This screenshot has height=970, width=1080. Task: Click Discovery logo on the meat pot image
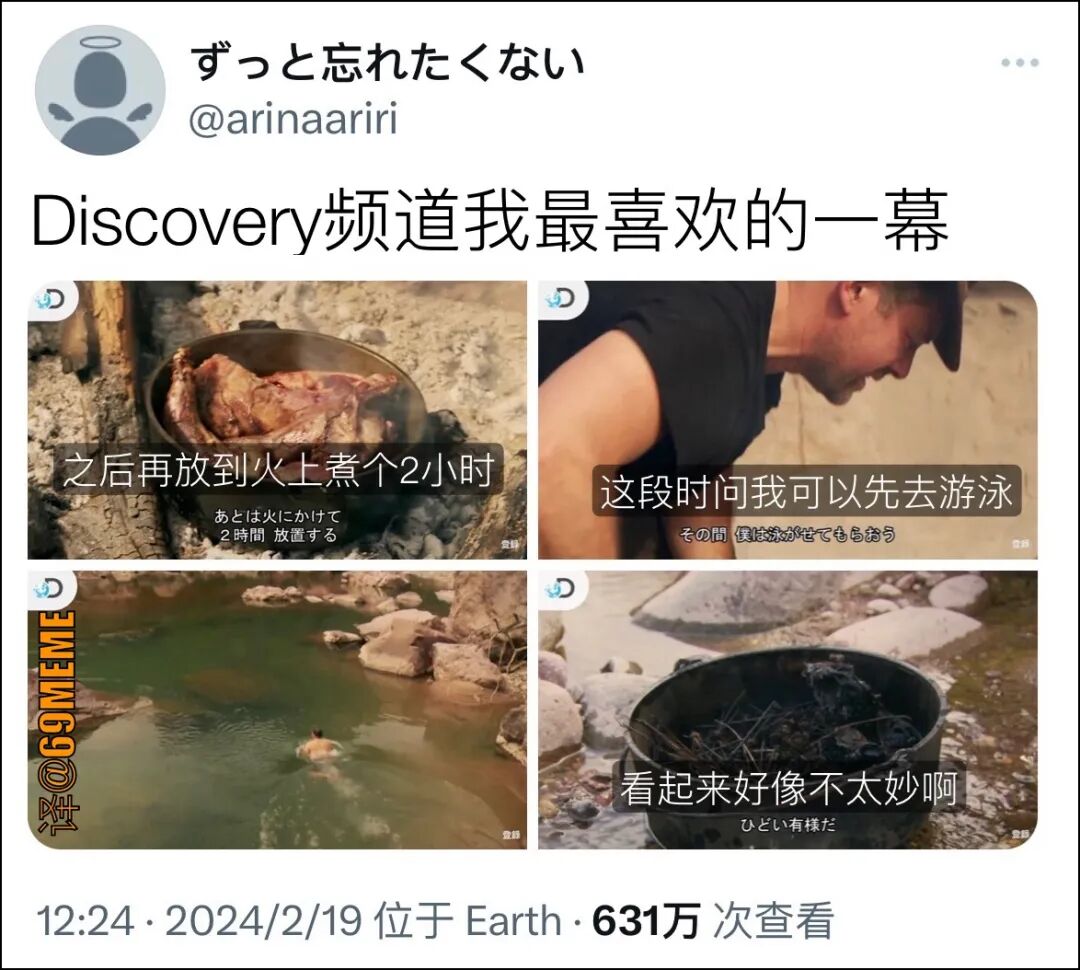click(x=51, y=300)
